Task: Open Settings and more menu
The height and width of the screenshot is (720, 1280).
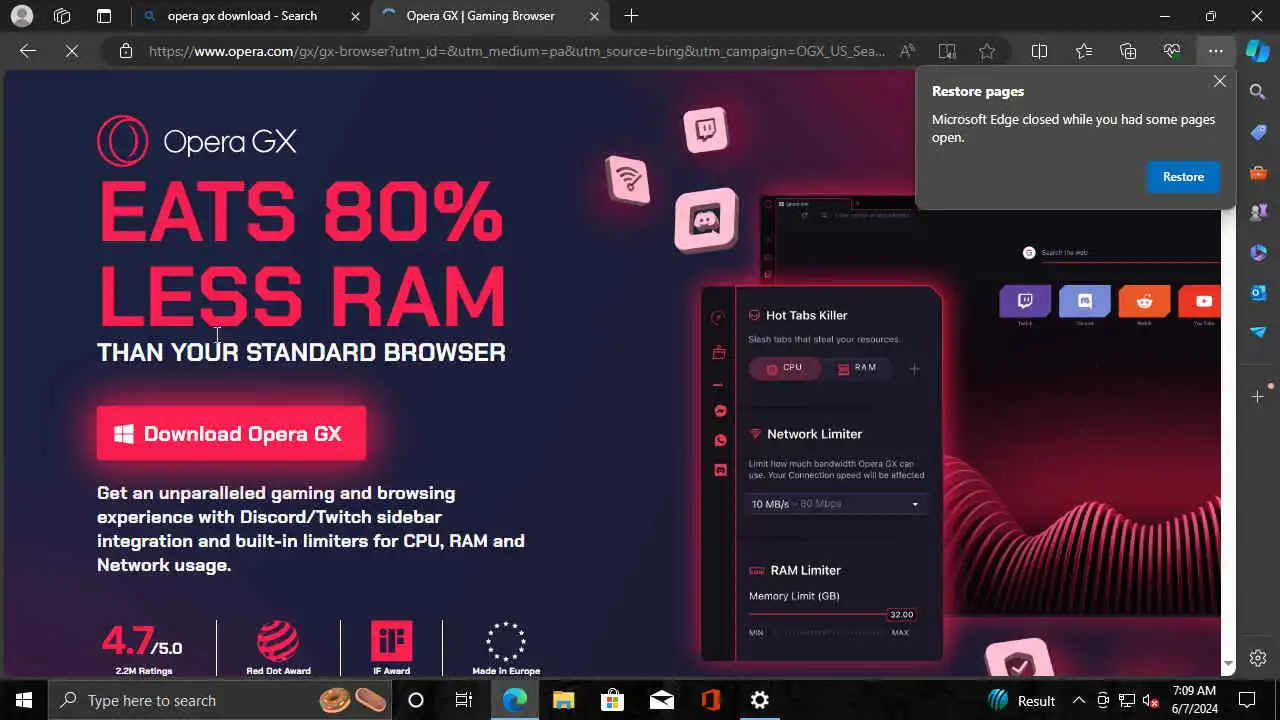Action: (1215, 51)
